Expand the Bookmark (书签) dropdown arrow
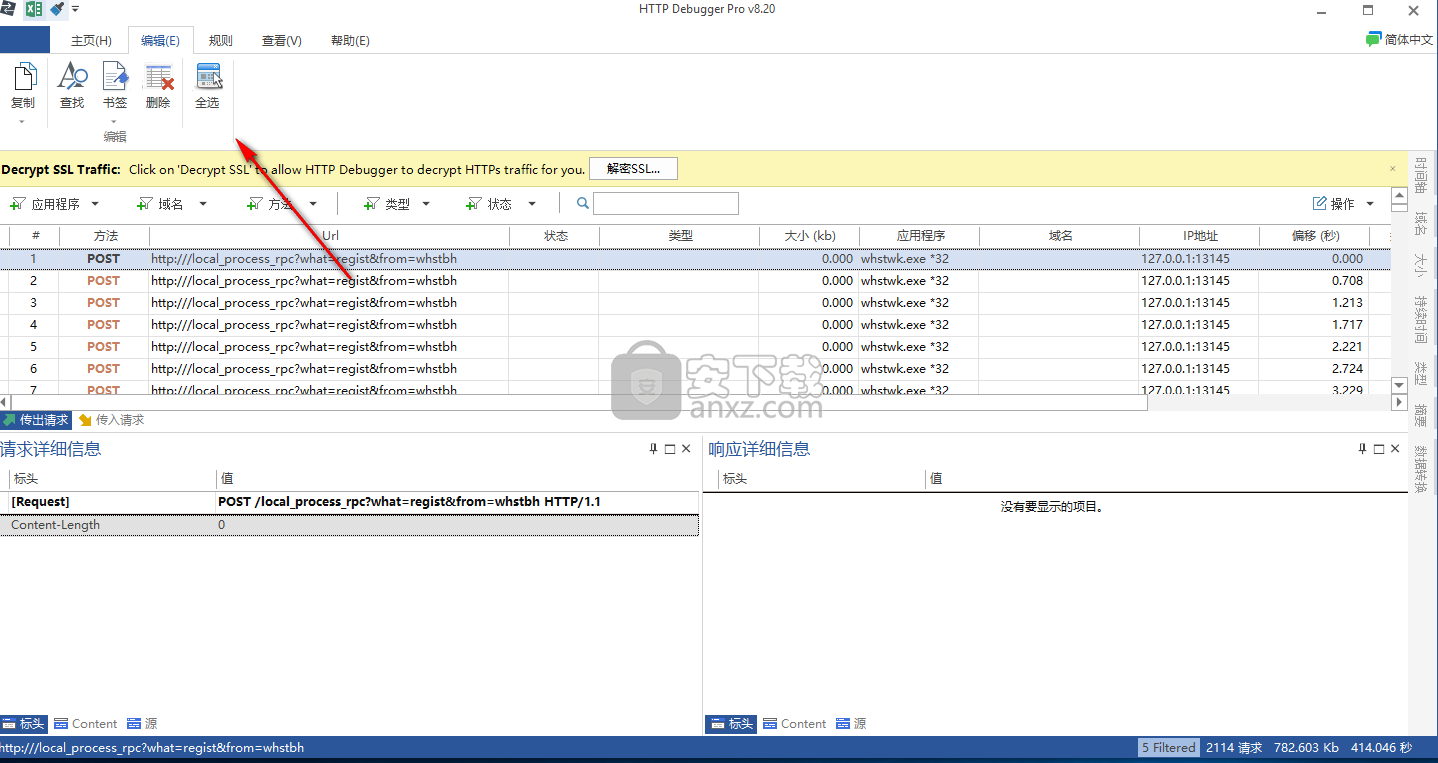 (x=114, y=122)
